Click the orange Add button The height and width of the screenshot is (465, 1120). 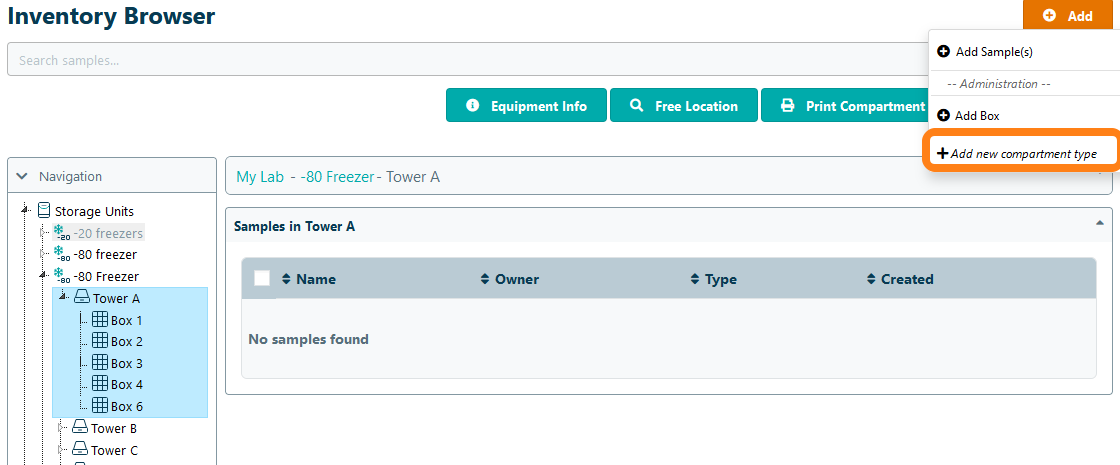(x=1069, y=15)
